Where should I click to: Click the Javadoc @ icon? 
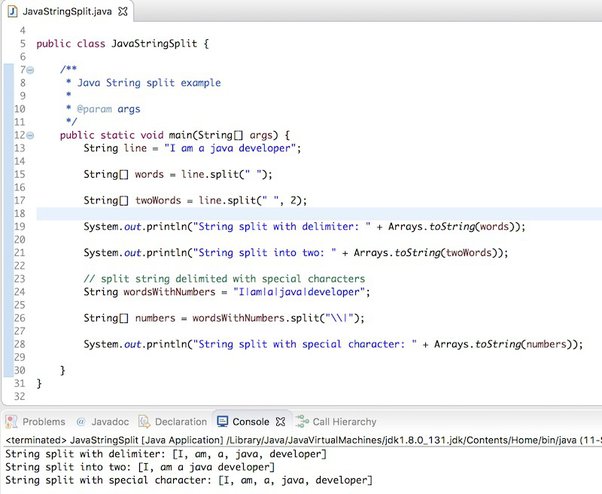pyautogui.click(x=81, y=422)
